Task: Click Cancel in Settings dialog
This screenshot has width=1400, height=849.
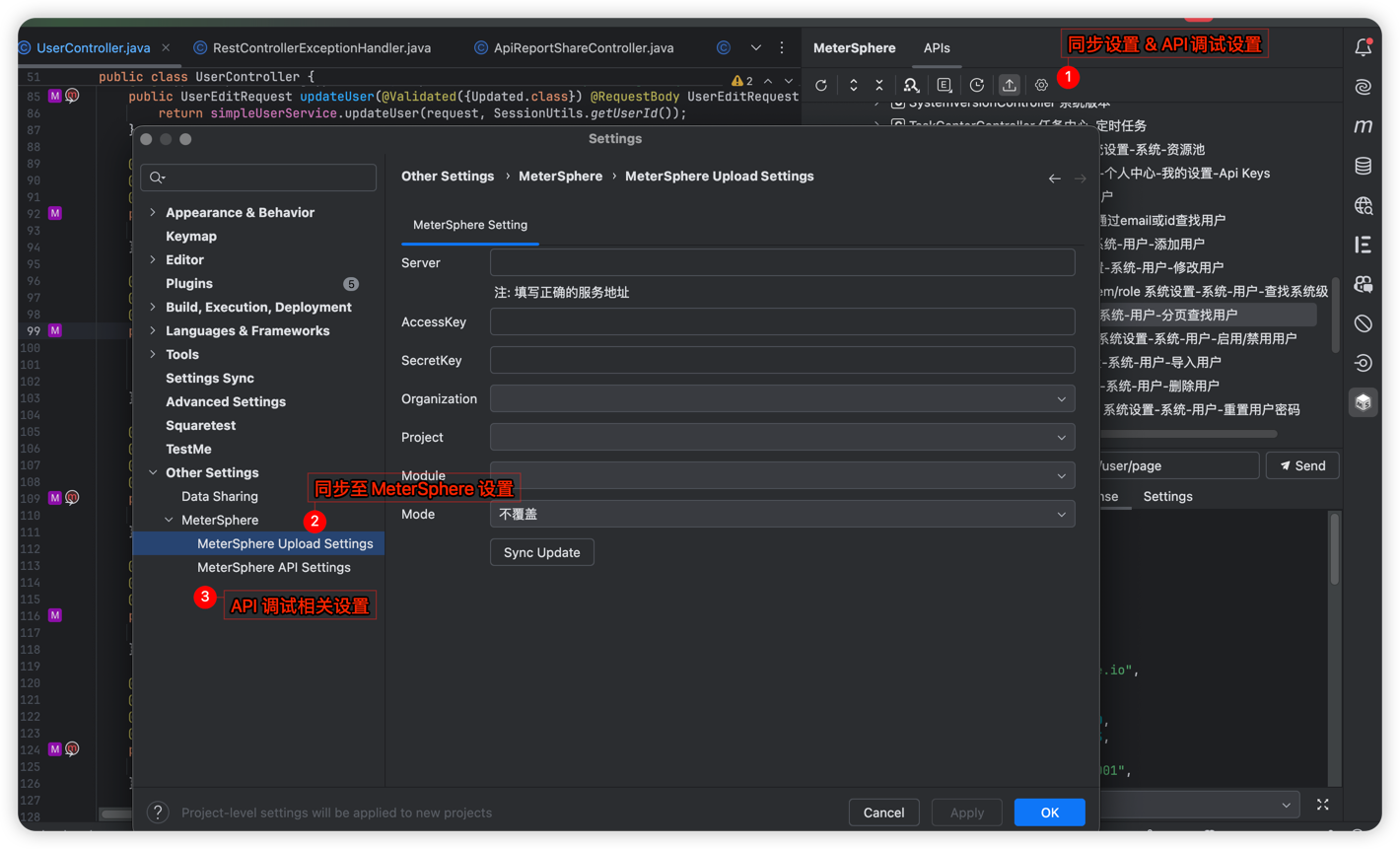Action: click(883, 813)
